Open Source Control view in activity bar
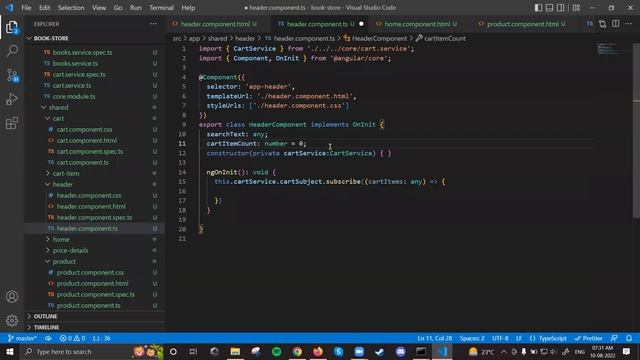640x360 pixels. pyautogui.click(x=12, y=76)
